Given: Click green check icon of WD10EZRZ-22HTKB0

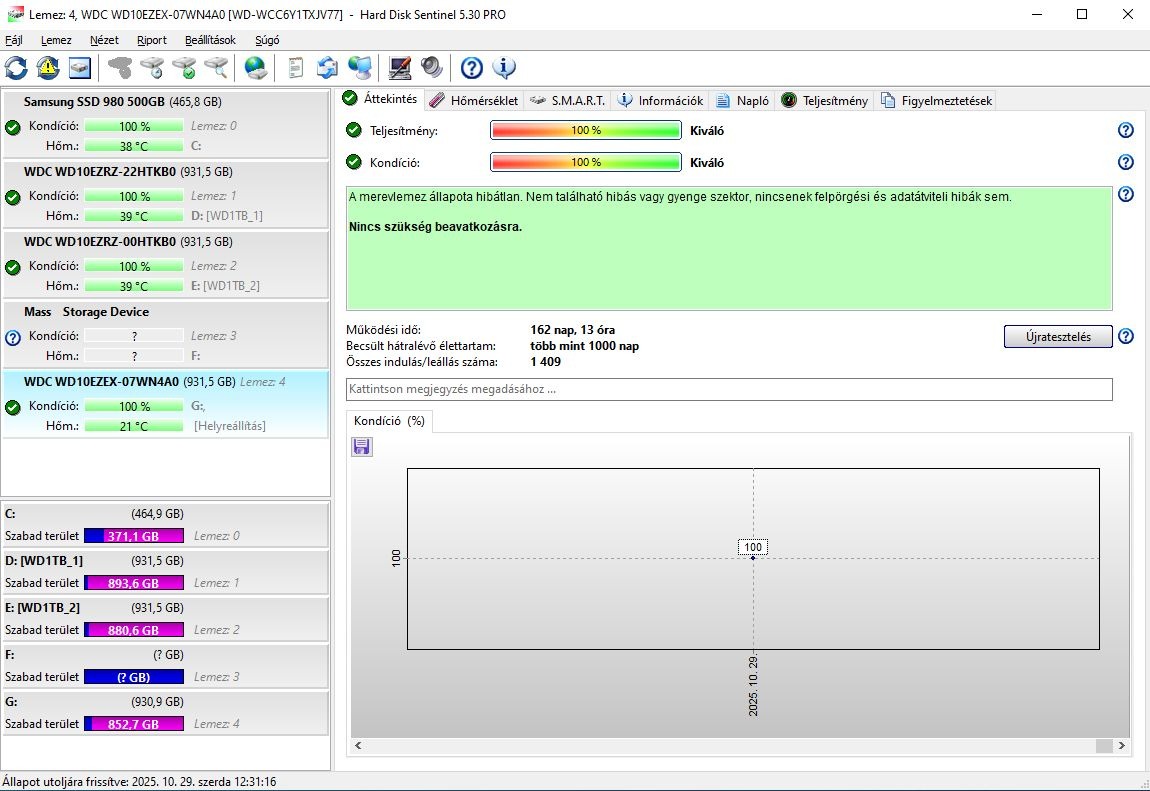Looking at the screenshot, I should 13,198.
